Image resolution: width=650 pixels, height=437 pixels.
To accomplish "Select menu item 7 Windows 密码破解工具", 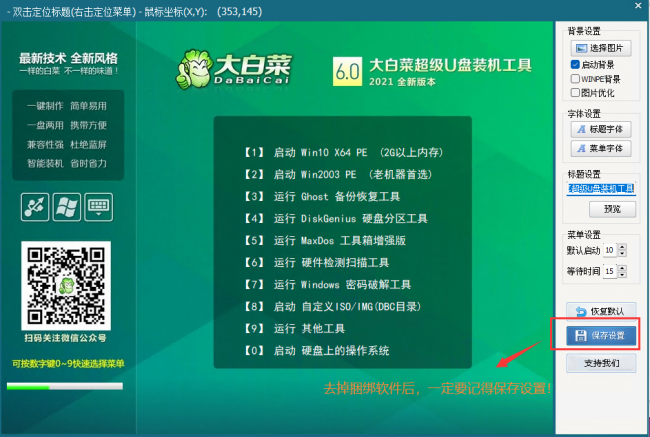I will [x=327, y=284].
